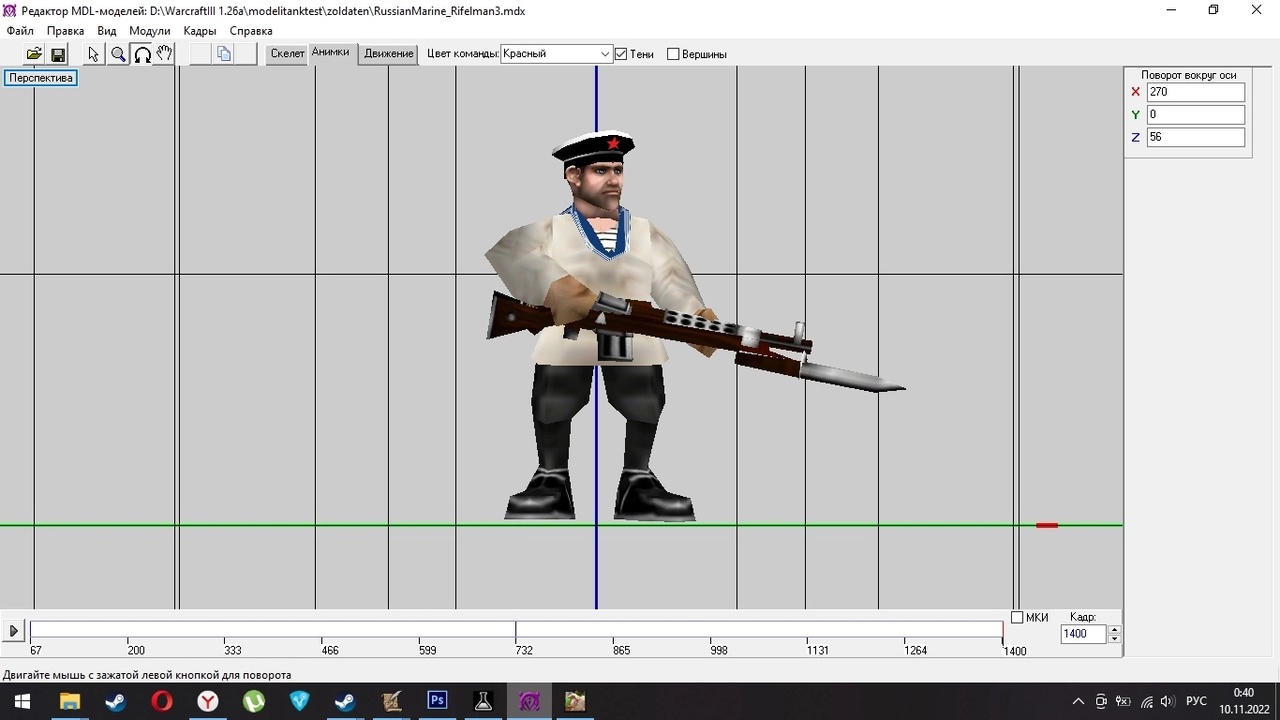This screenshot has height=720, width=1280.
Task: Open the volume control in the tray
Action: [1167, 701]
